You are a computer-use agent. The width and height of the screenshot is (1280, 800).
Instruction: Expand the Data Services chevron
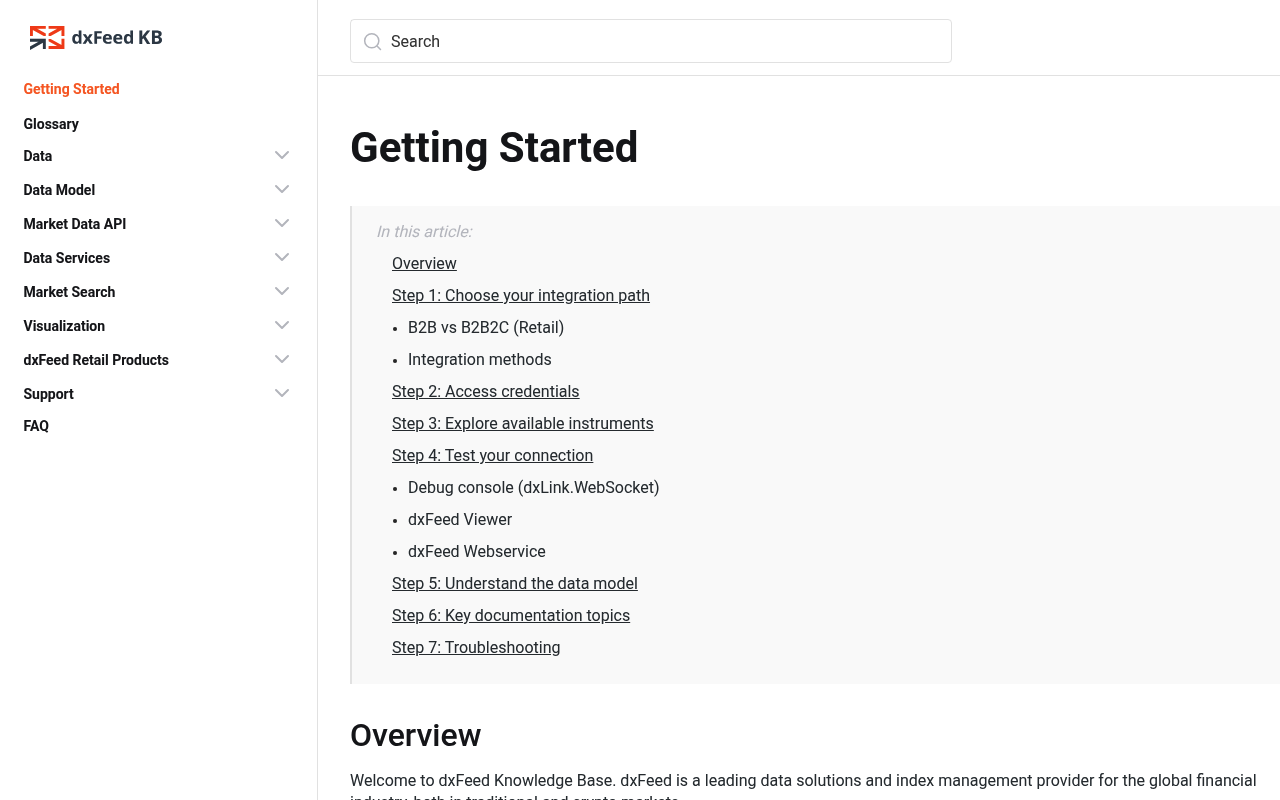[x=282, y=257]
